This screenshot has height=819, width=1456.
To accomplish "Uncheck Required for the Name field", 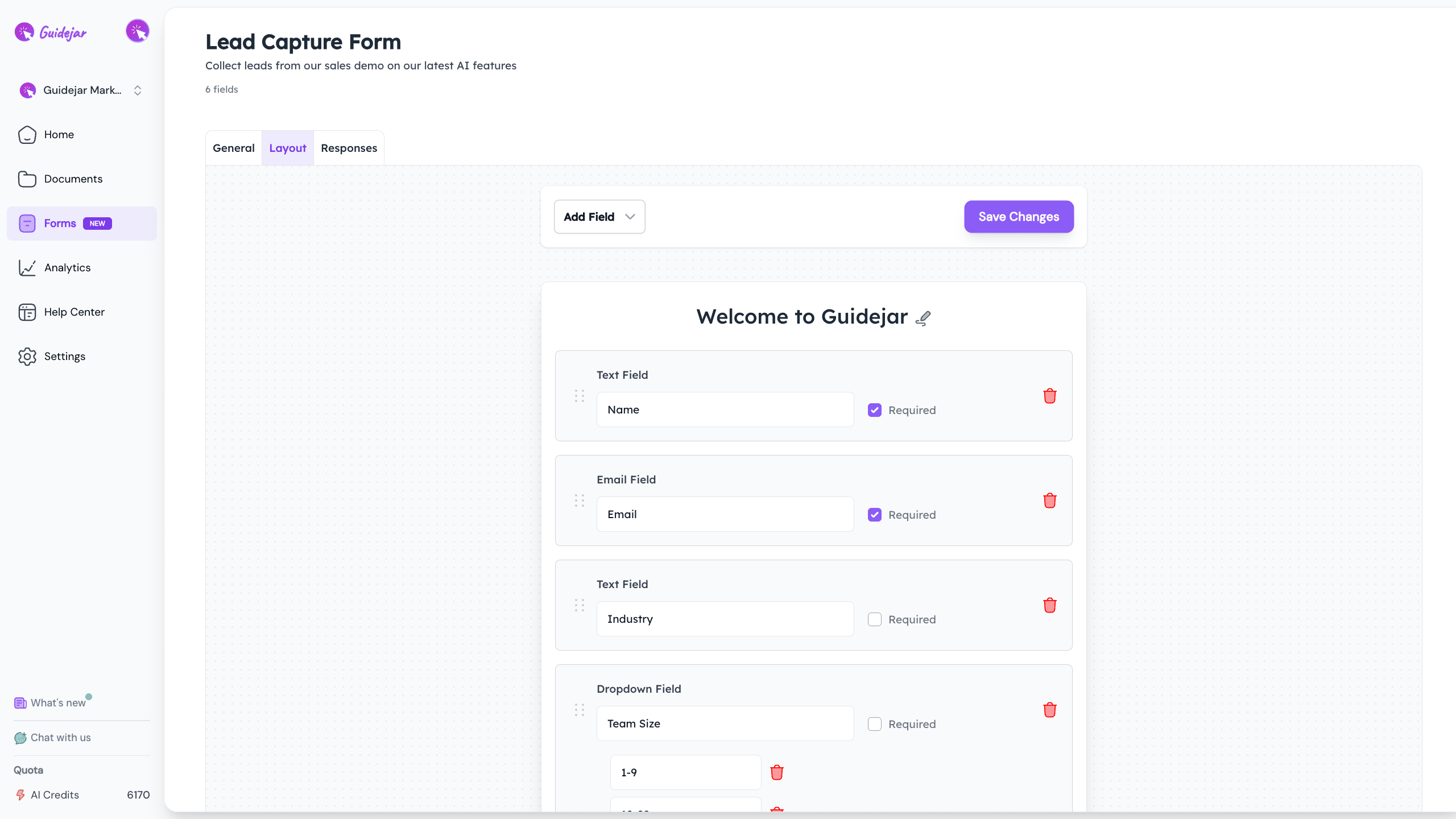I will pyautogui.click(x=874, y=410).
